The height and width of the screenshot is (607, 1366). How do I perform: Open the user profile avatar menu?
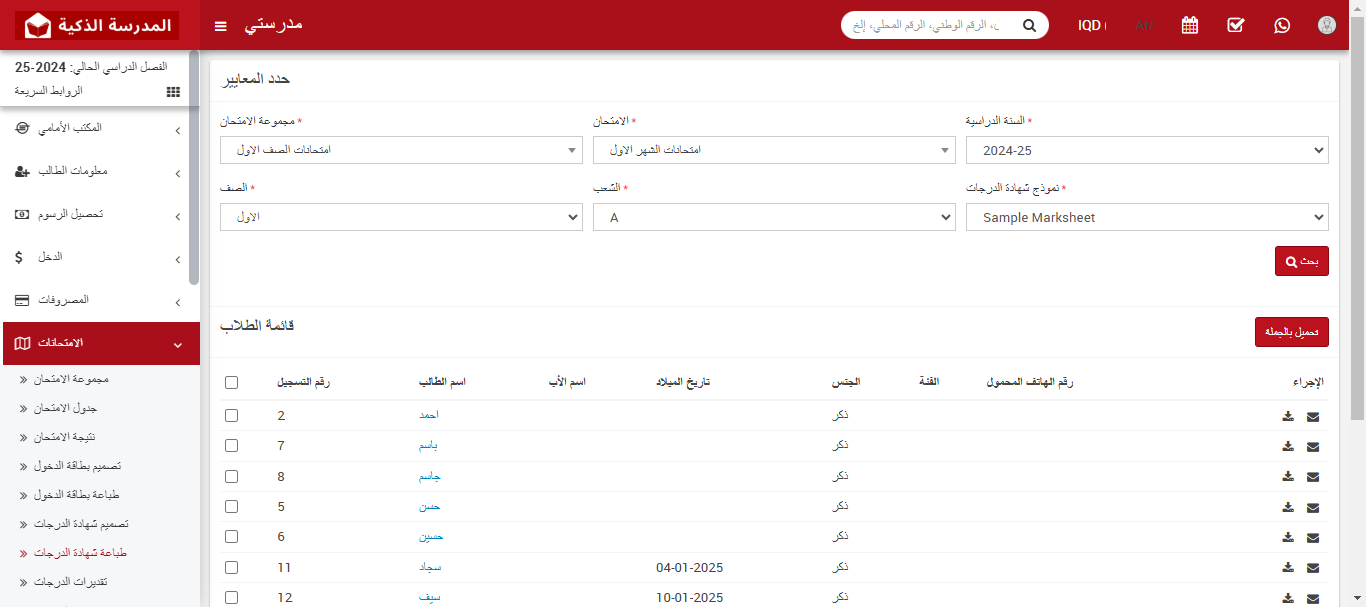coord(1326,25)
